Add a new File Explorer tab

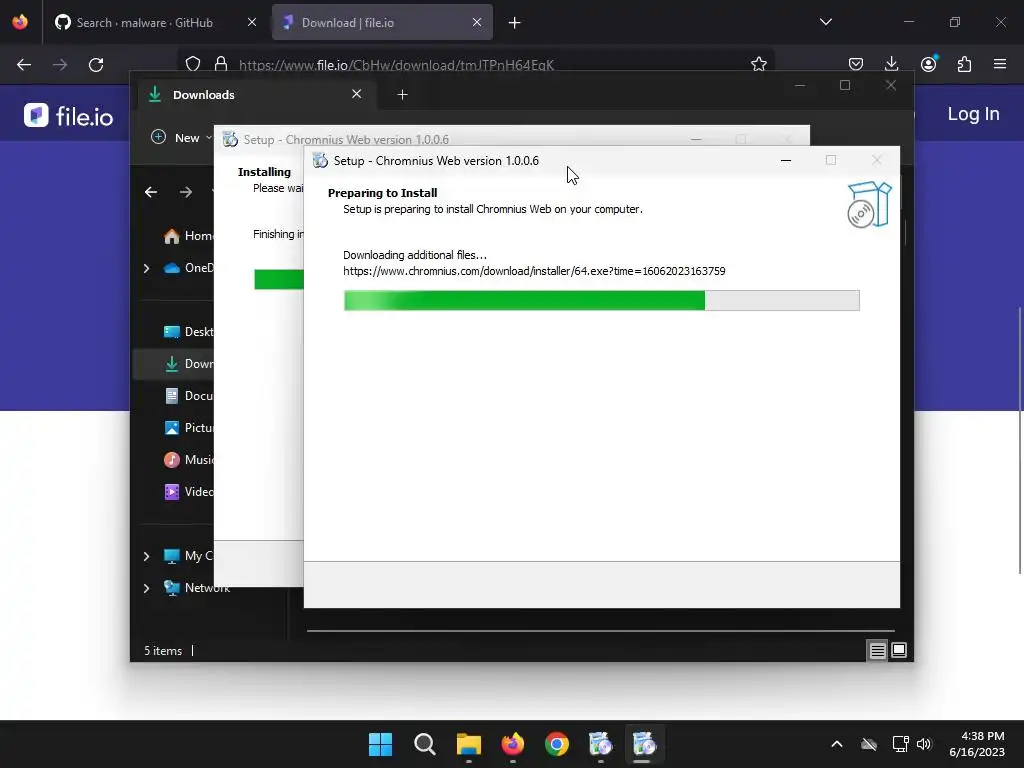(x=402, y=95)
